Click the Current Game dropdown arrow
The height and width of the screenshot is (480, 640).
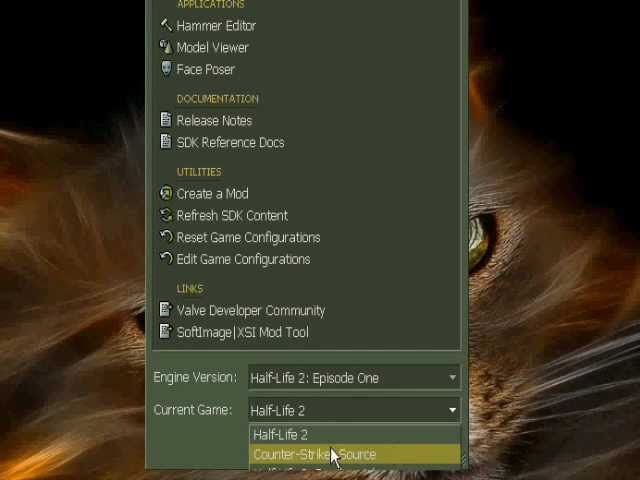(x=452, y=410)
